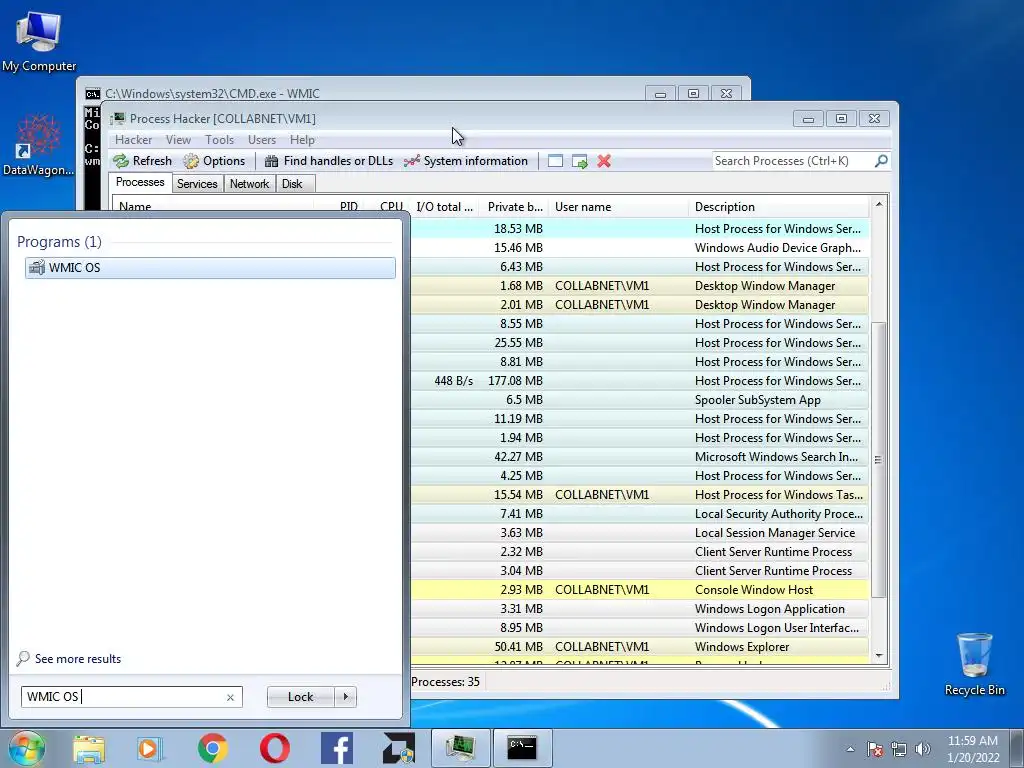Image resolution: width=1024 pixels, height=768 pixels.
Task: Focus the Search Processes field
Action: coord(793,161)
